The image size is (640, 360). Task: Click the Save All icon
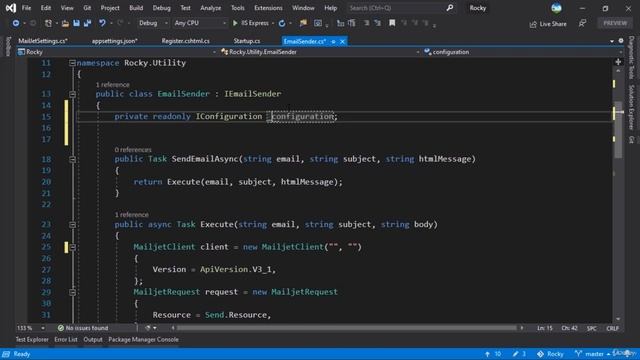coord(87,23)
